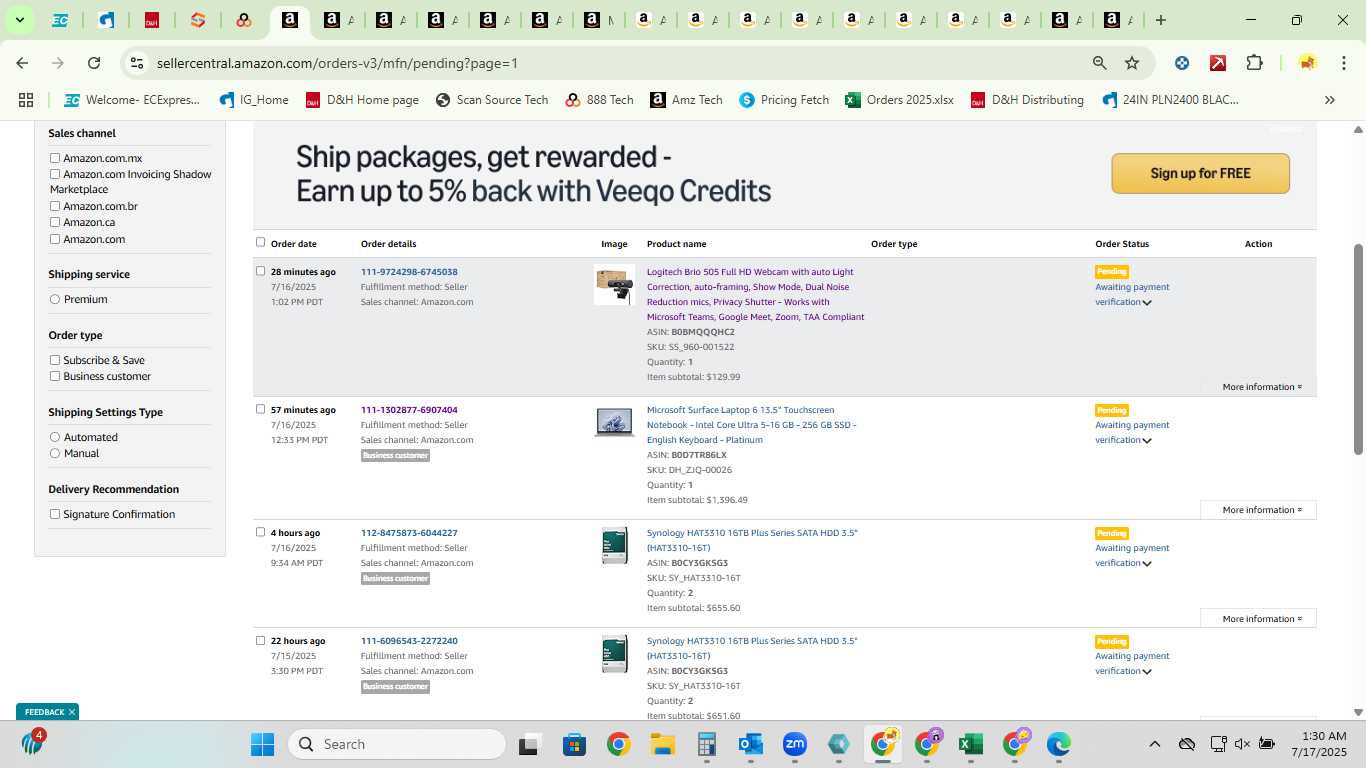Click Logitech webcam product thumbnail

coord(614,285)
